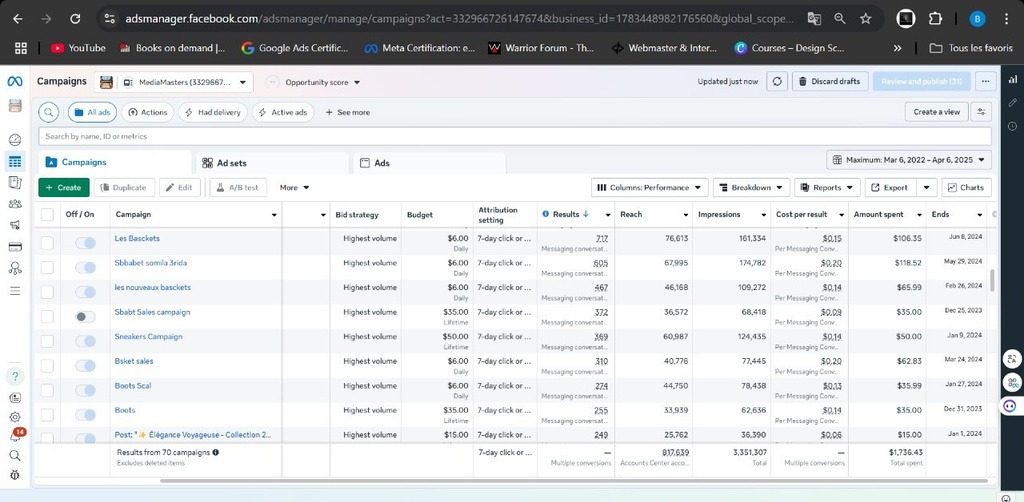
Task: Click the browser profile avatar B
Action: [977, 19]
